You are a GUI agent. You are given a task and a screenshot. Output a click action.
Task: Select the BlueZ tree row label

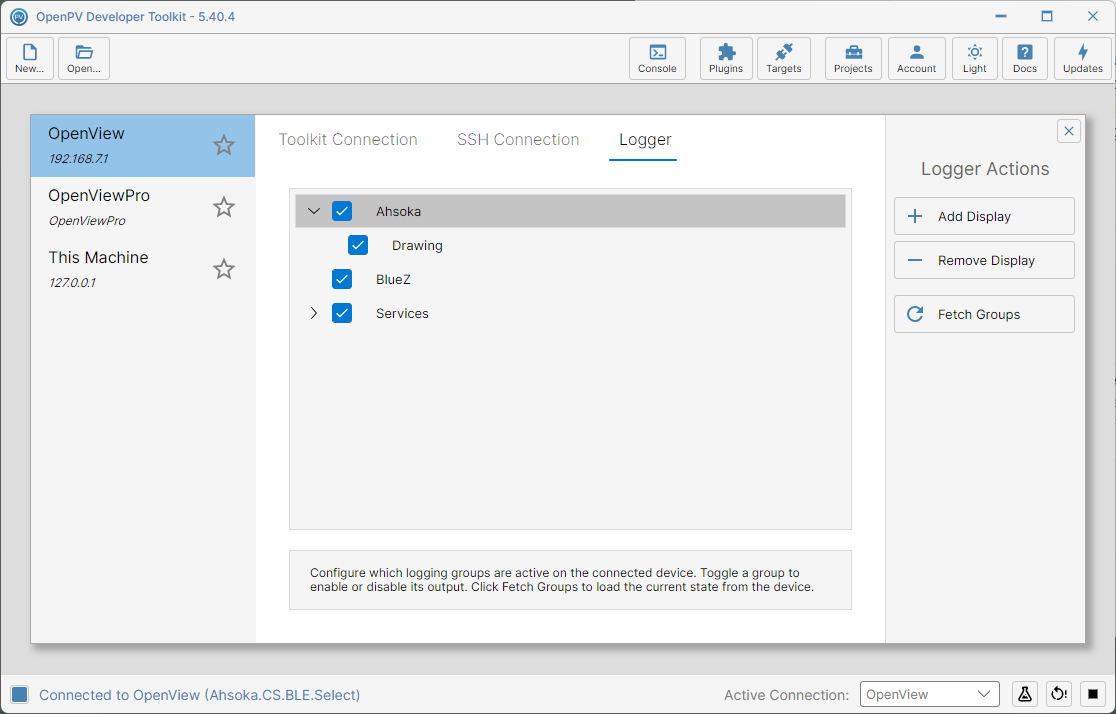pyautogui.click(x=393, y=280)
